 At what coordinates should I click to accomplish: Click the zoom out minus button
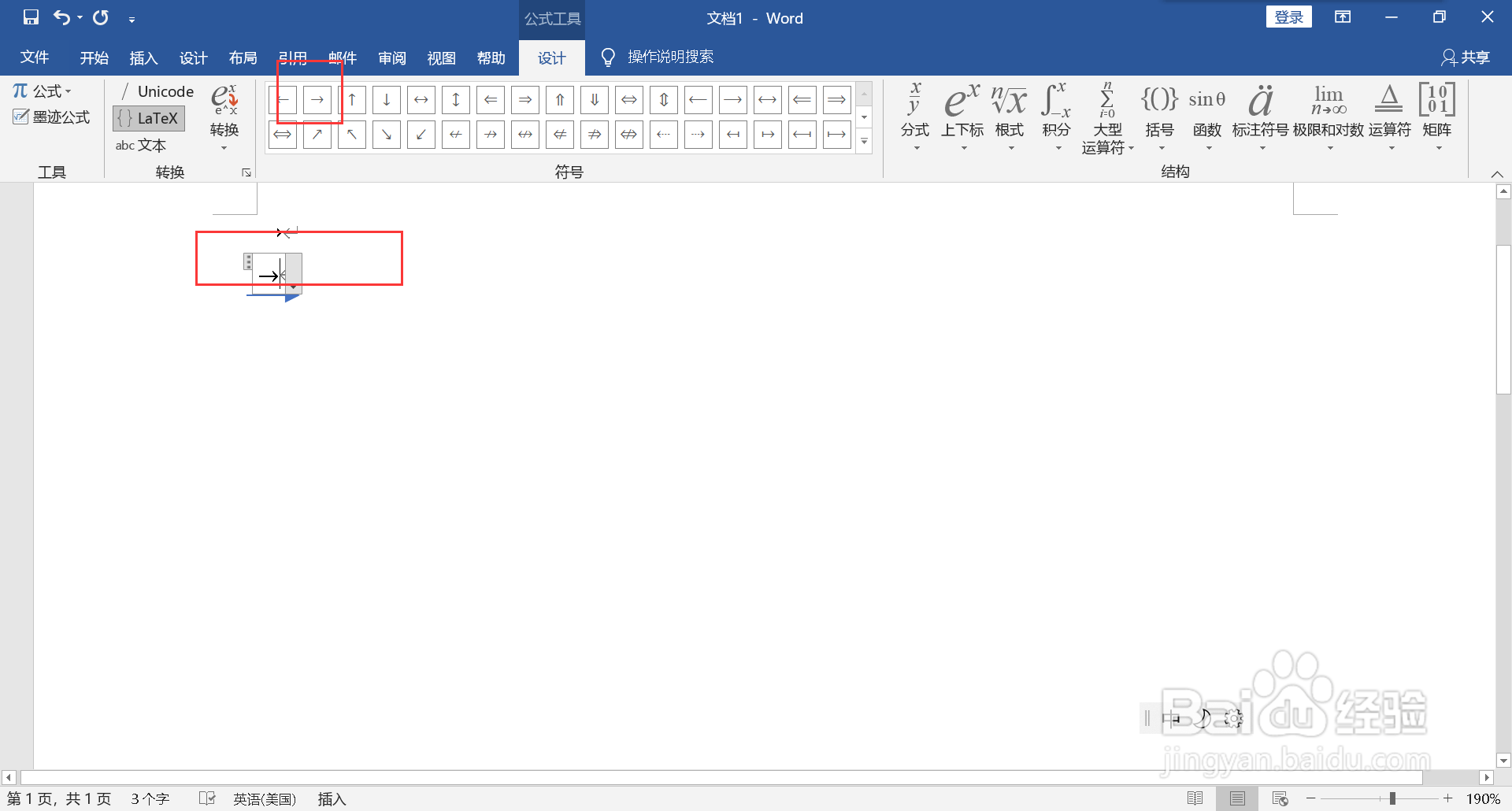[1311, 798]
